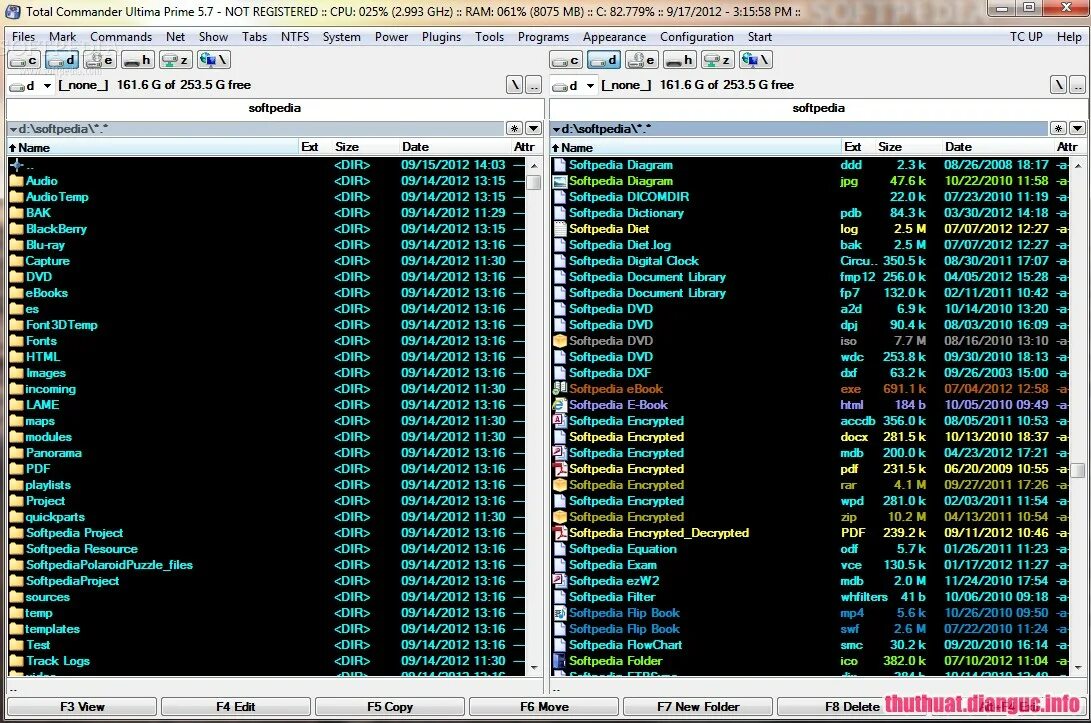This screenshot has height=723, width=1091.
Task: Select drive c in the right panel
Action: (566, 61)
